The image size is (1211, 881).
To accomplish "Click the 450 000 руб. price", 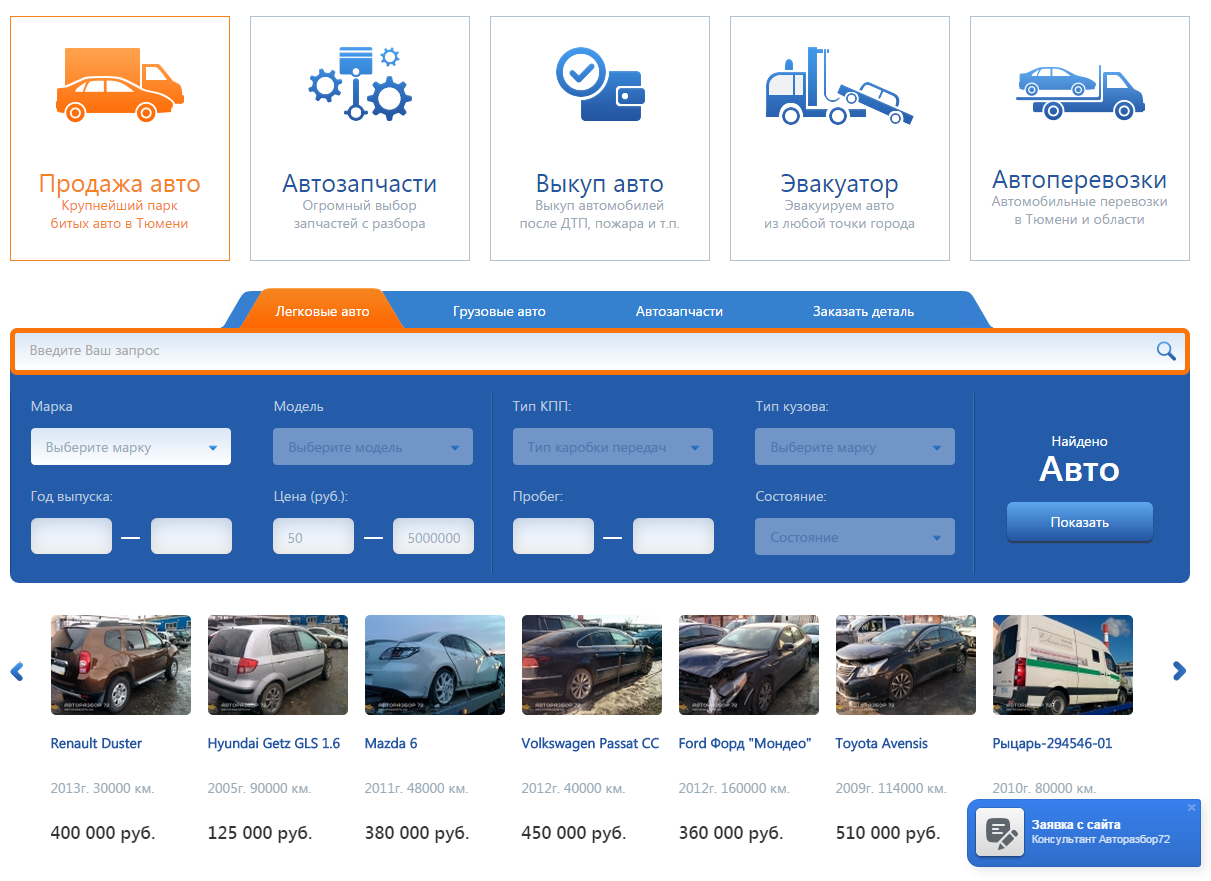I will pos(574,832).
